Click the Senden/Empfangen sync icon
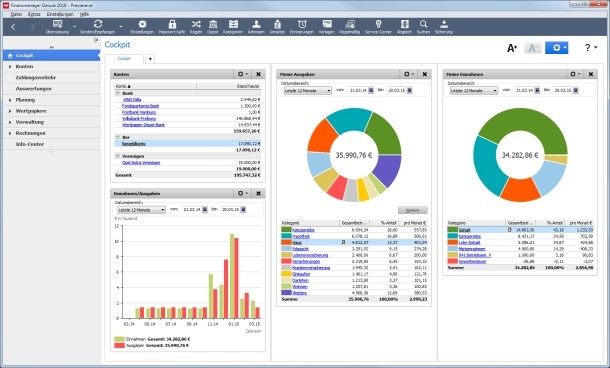Screen dimensions: 610x368 pyautogui.click(x=98, y=24)
